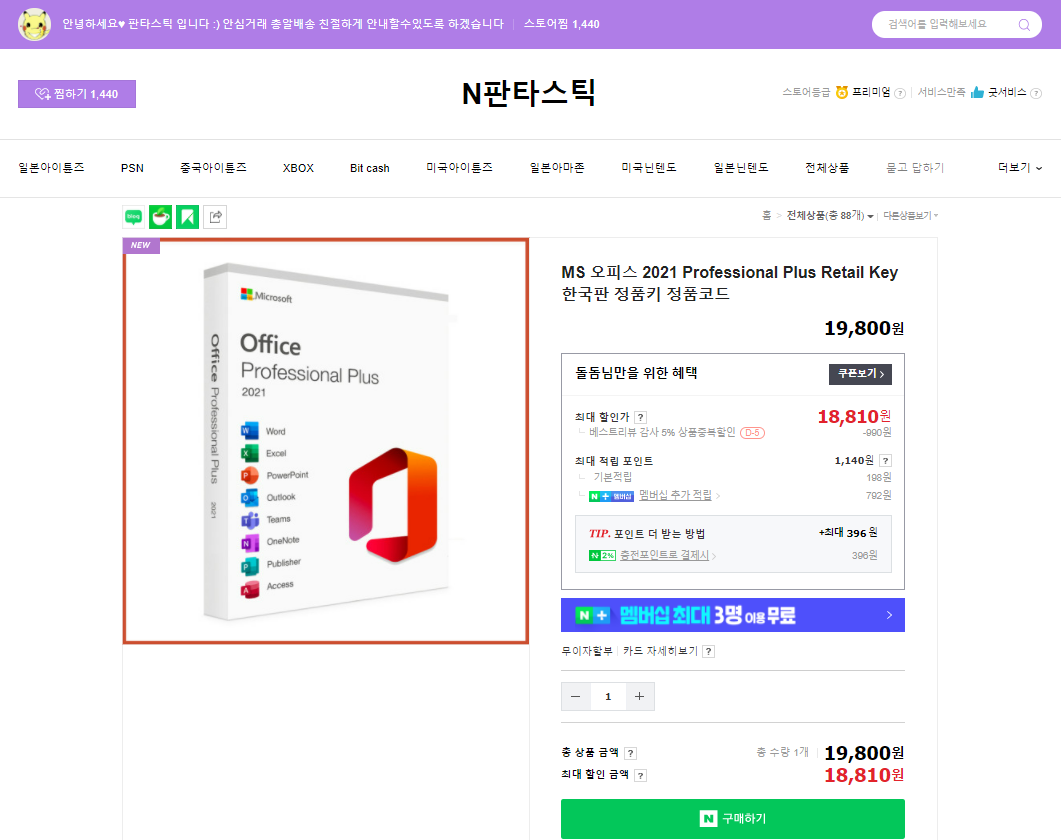The image size is (1061, 840).
Task: Click the 프리미엄 store grade medal icon
Action: pos(842,93)
